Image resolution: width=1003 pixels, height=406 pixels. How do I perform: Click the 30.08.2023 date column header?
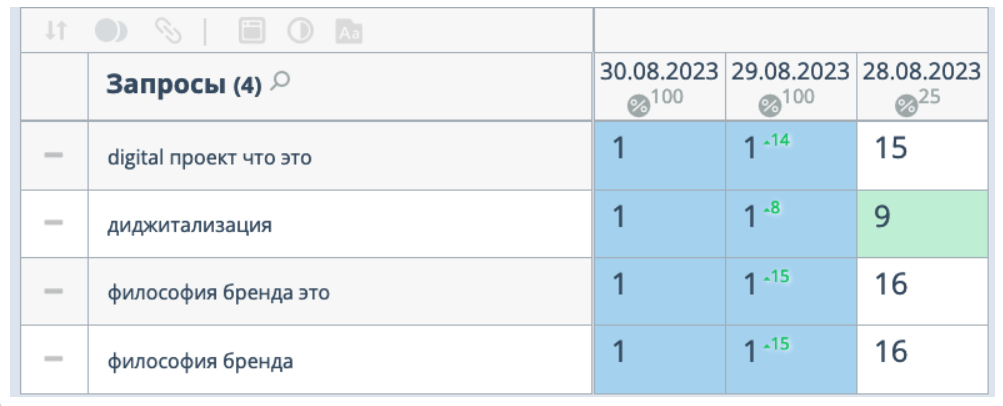pos(659,72)
